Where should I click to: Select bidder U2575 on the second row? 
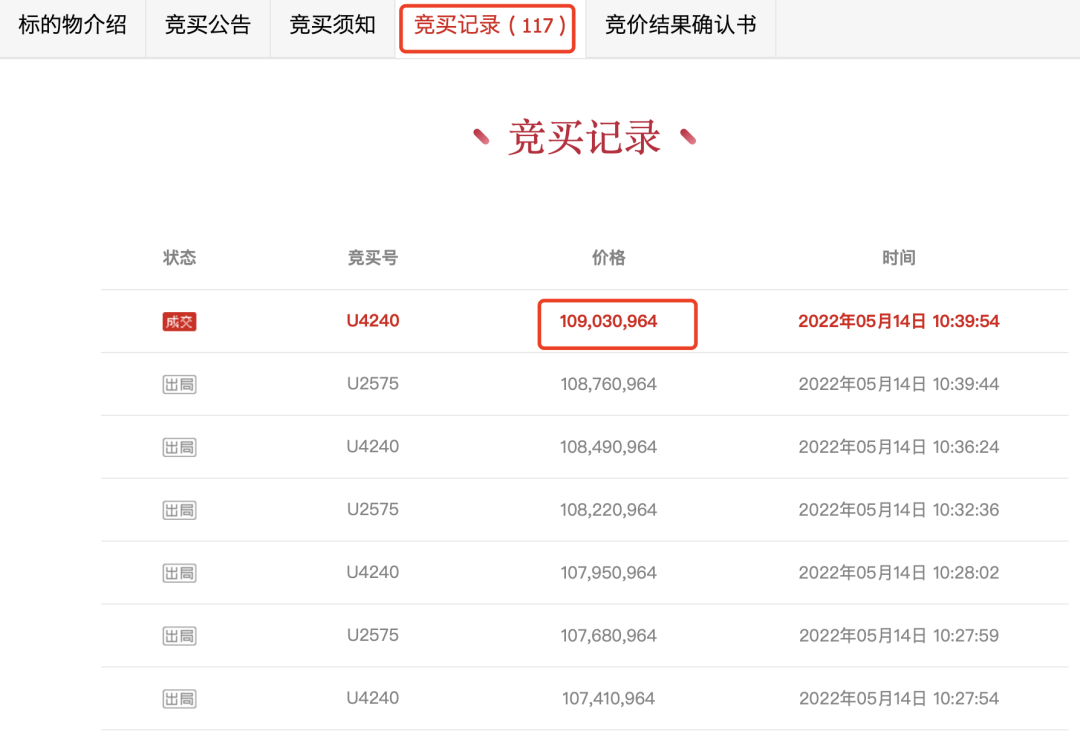point(372,384)
